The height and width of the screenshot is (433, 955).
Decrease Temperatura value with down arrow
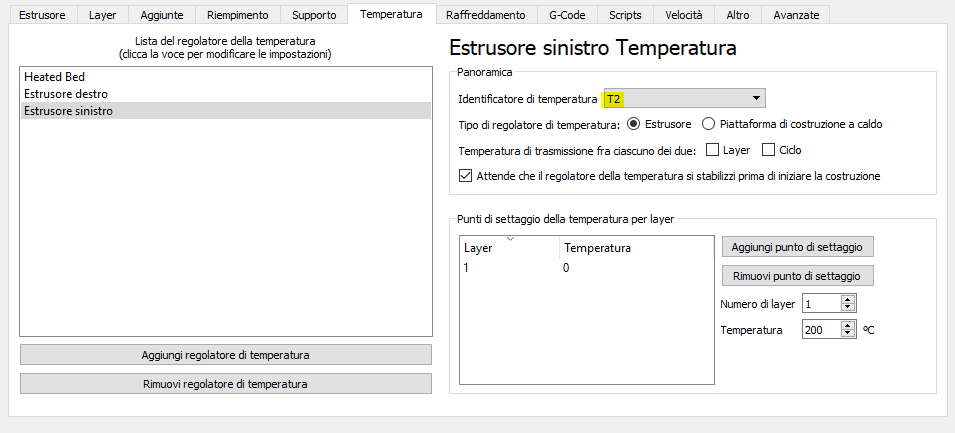848,333
